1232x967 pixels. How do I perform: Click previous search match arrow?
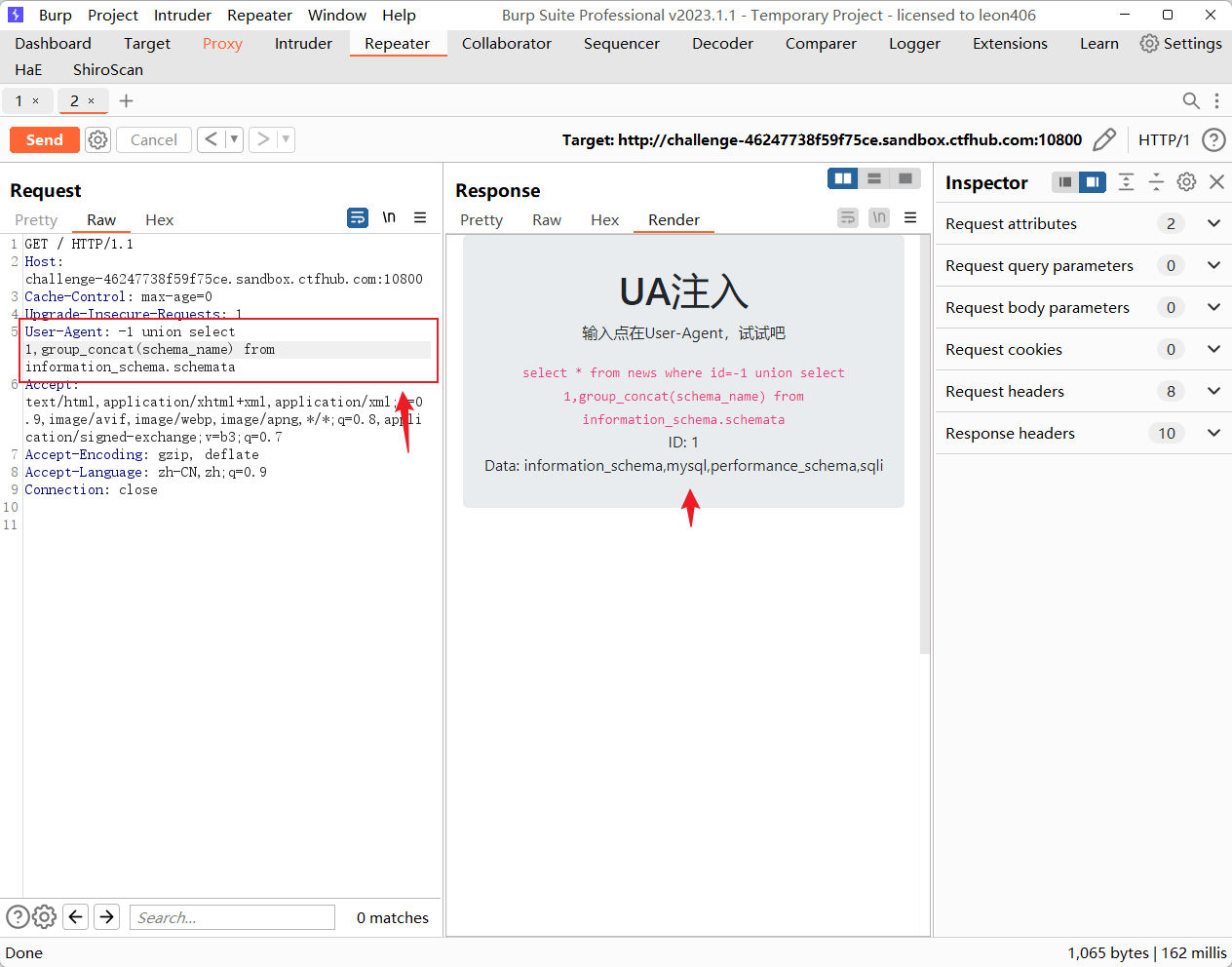76,916
